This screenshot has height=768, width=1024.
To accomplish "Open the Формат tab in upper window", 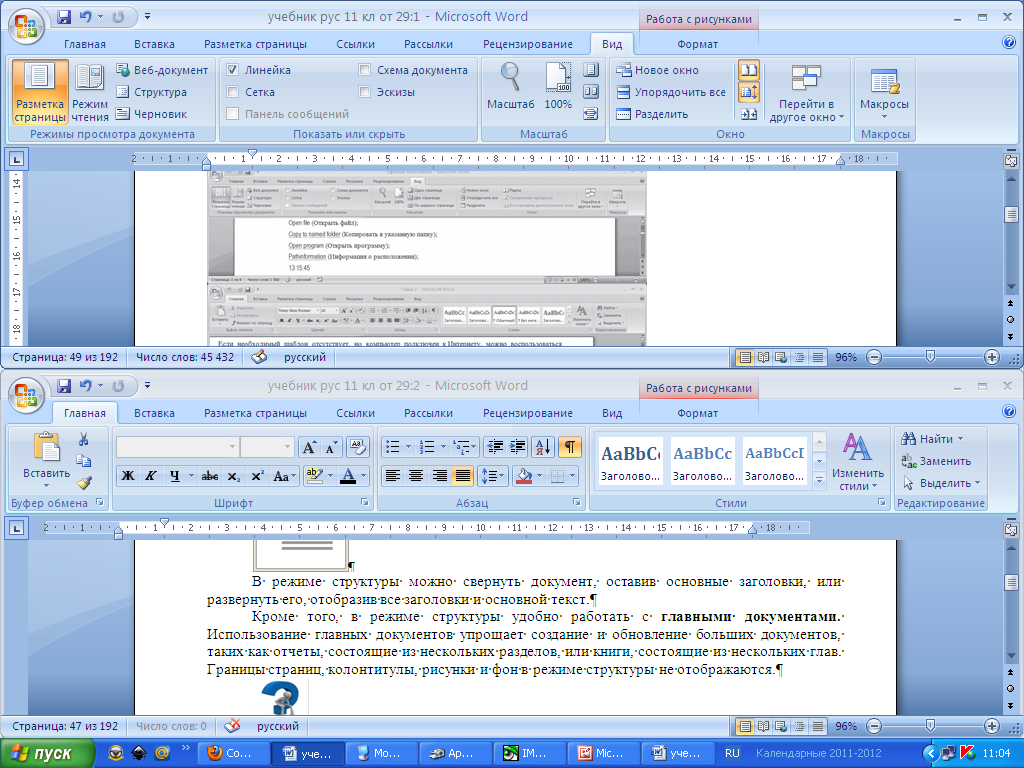I will click(697, 44).
